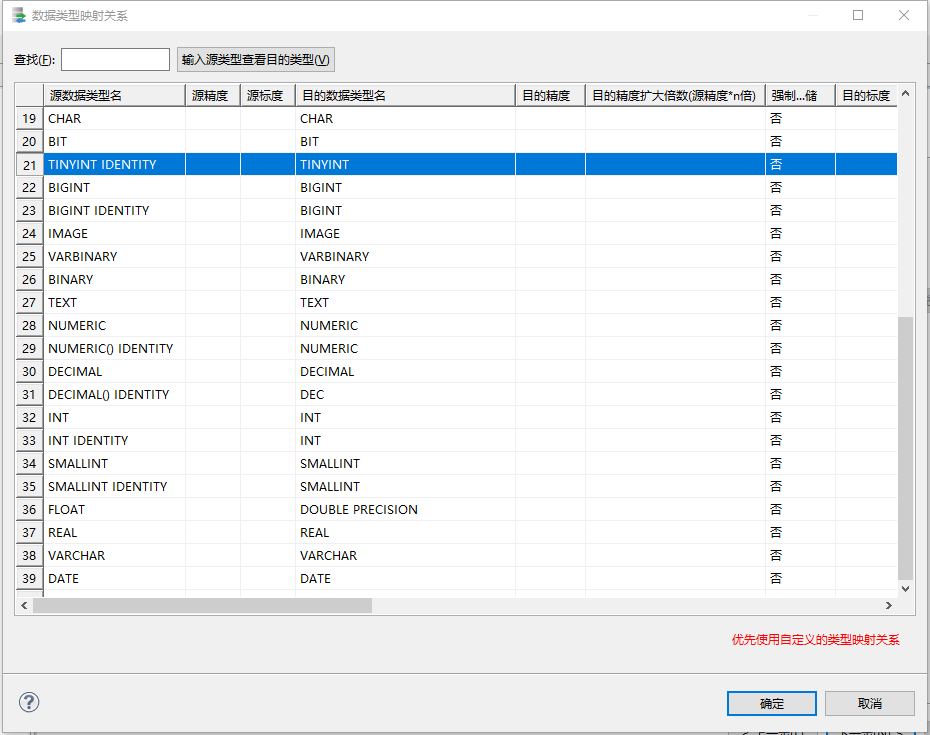Click destination cell DEC
This screenshot has width=930, height=735.
point(406,394)
